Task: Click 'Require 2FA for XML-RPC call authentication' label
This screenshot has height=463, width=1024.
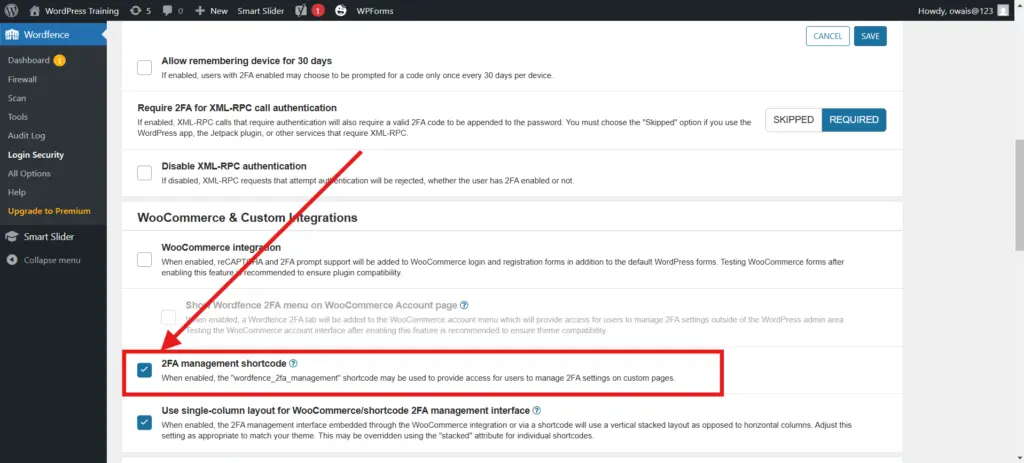Action: [237, 108]
